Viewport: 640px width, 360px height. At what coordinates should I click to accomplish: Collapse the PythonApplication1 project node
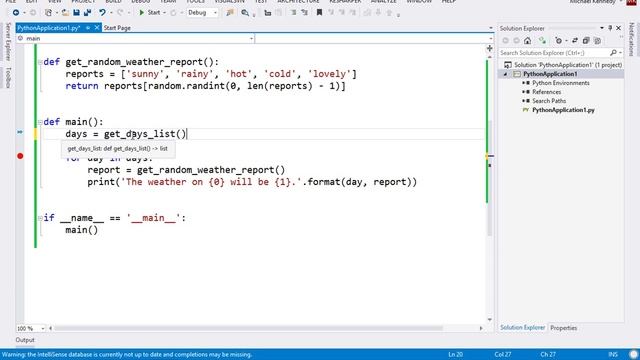506,74
